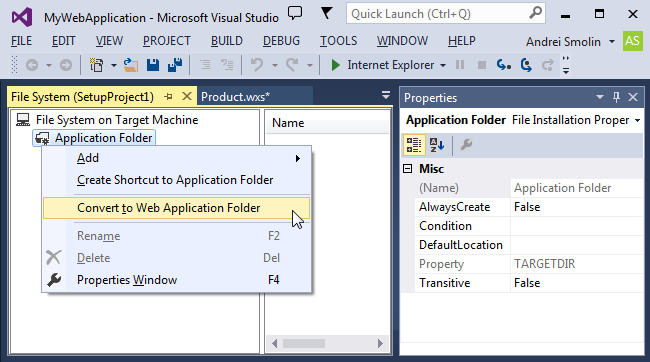Select File System on Target Machine node
This screenshot has width=650, height=362.
116,120
